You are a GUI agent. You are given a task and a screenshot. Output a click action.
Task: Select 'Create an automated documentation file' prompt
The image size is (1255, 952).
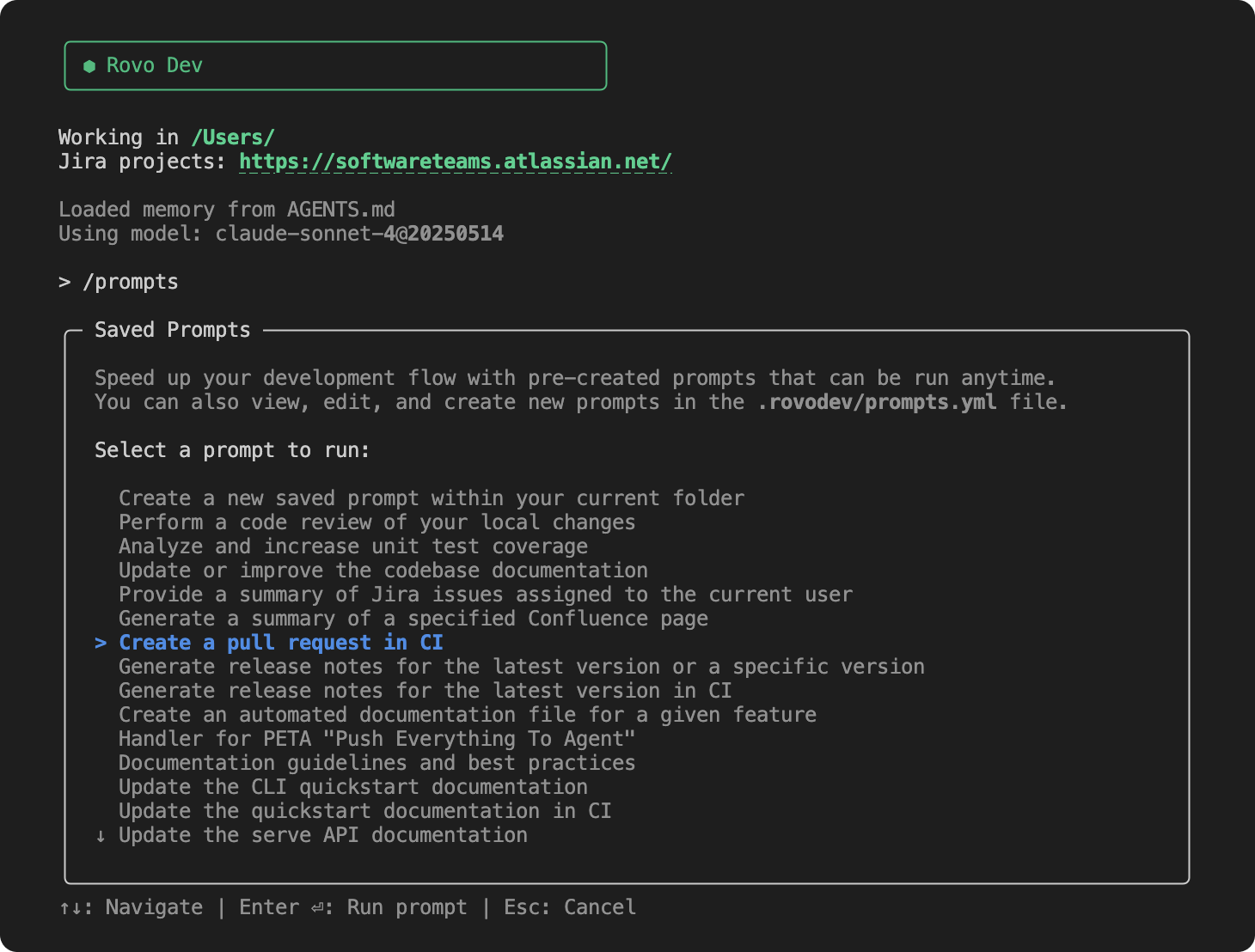coord(468,715)
